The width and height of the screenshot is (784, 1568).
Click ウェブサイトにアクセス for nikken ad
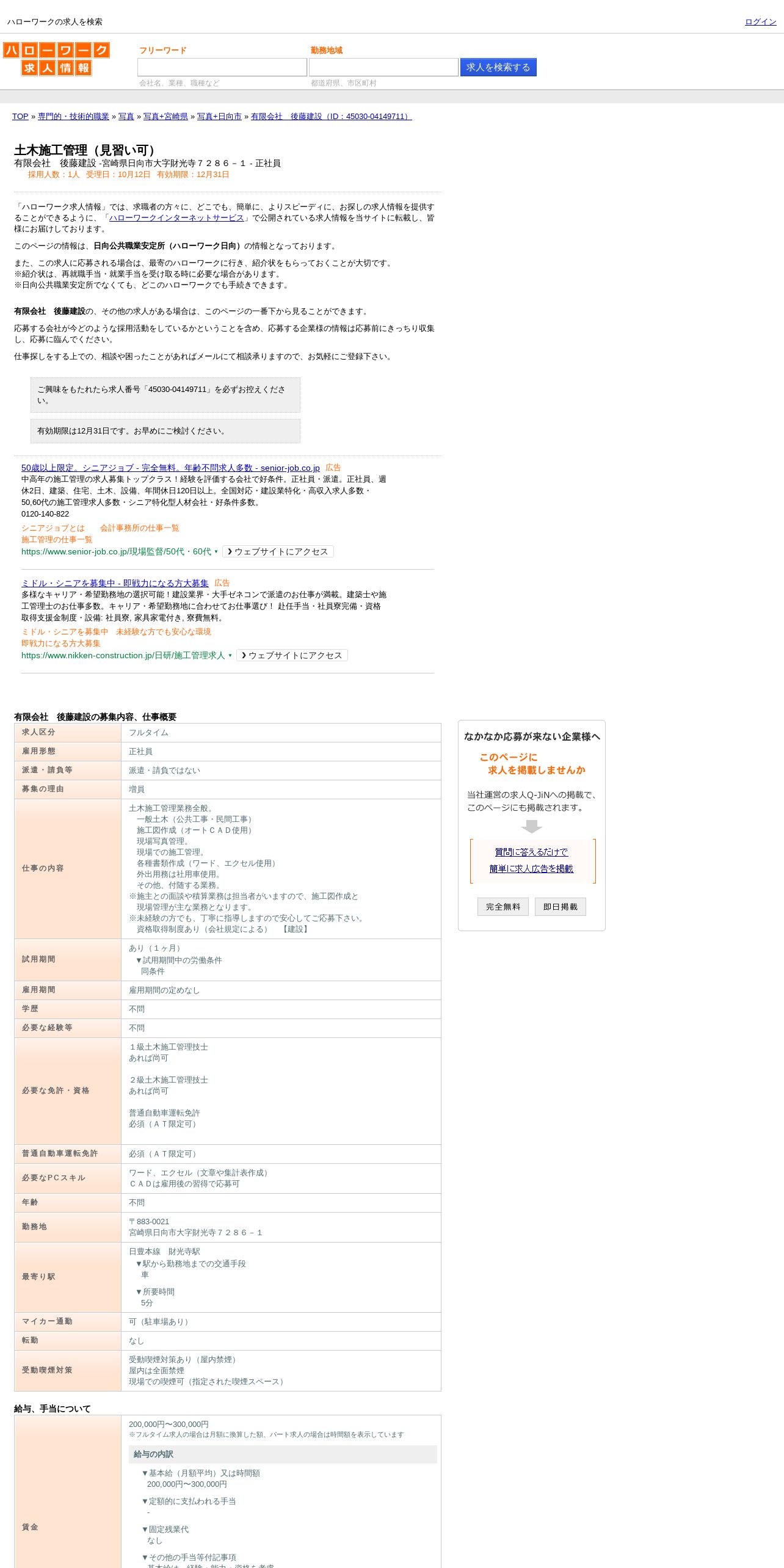[292, 655]
